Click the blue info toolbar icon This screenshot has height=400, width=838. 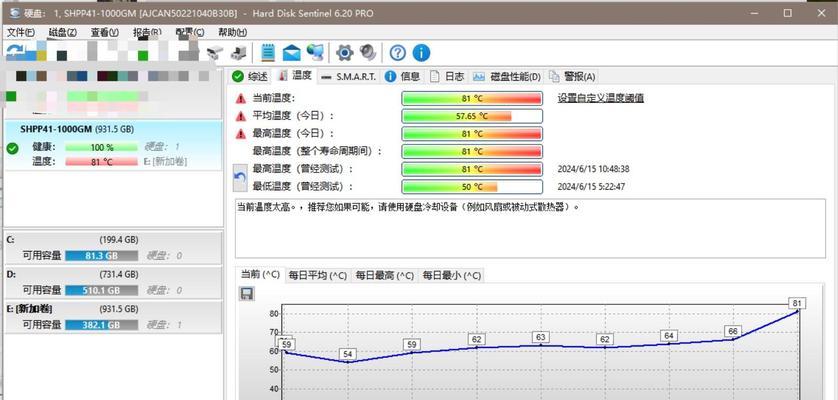421,52
